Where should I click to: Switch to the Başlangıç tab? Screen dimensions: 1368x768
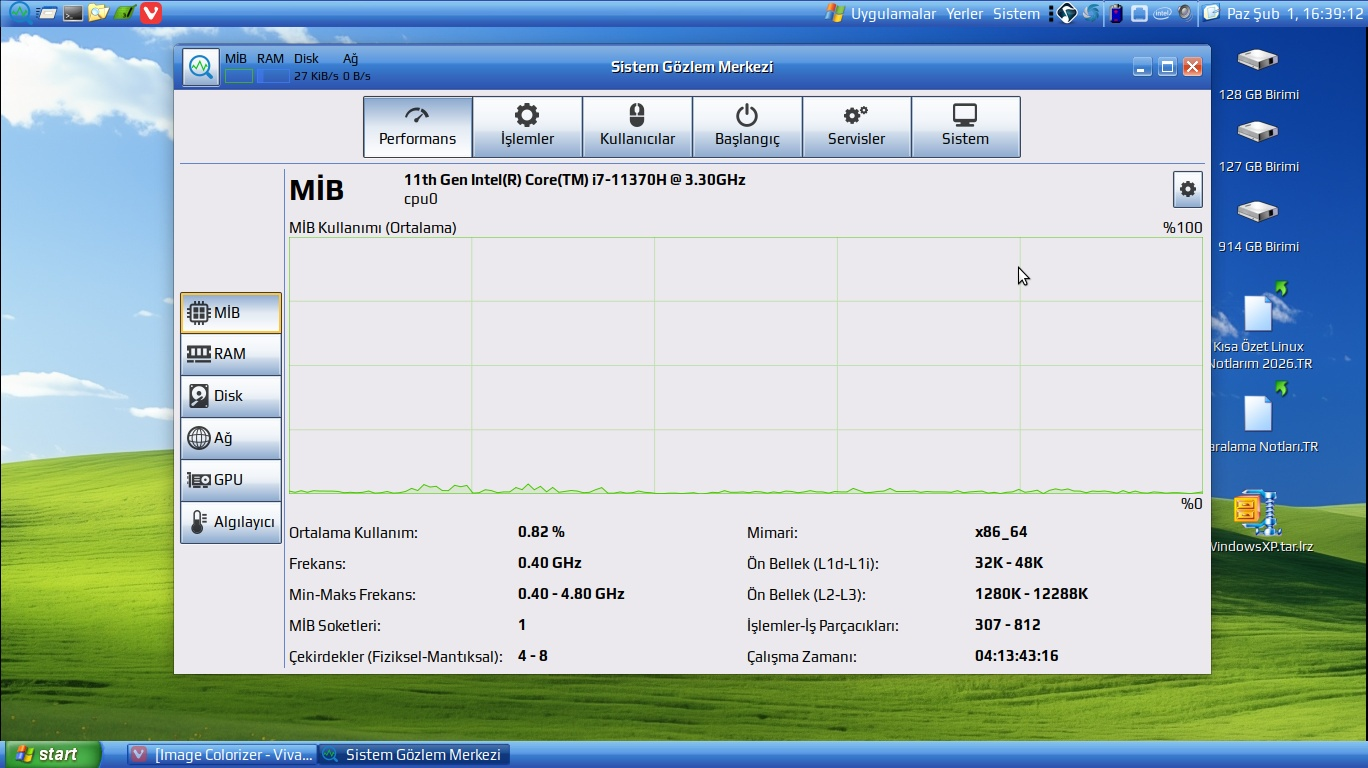tap(747, 127)
